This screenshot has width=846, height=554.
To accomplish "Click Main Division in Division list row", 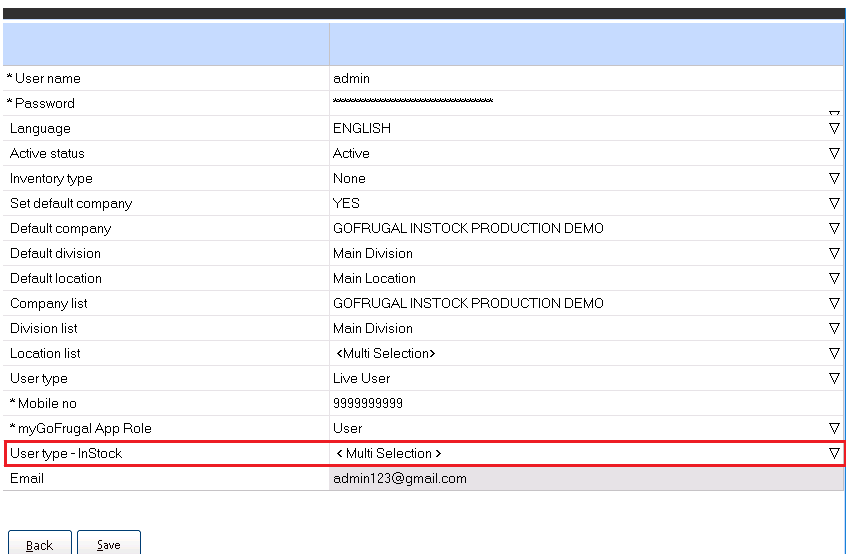I will pos(373,328).
